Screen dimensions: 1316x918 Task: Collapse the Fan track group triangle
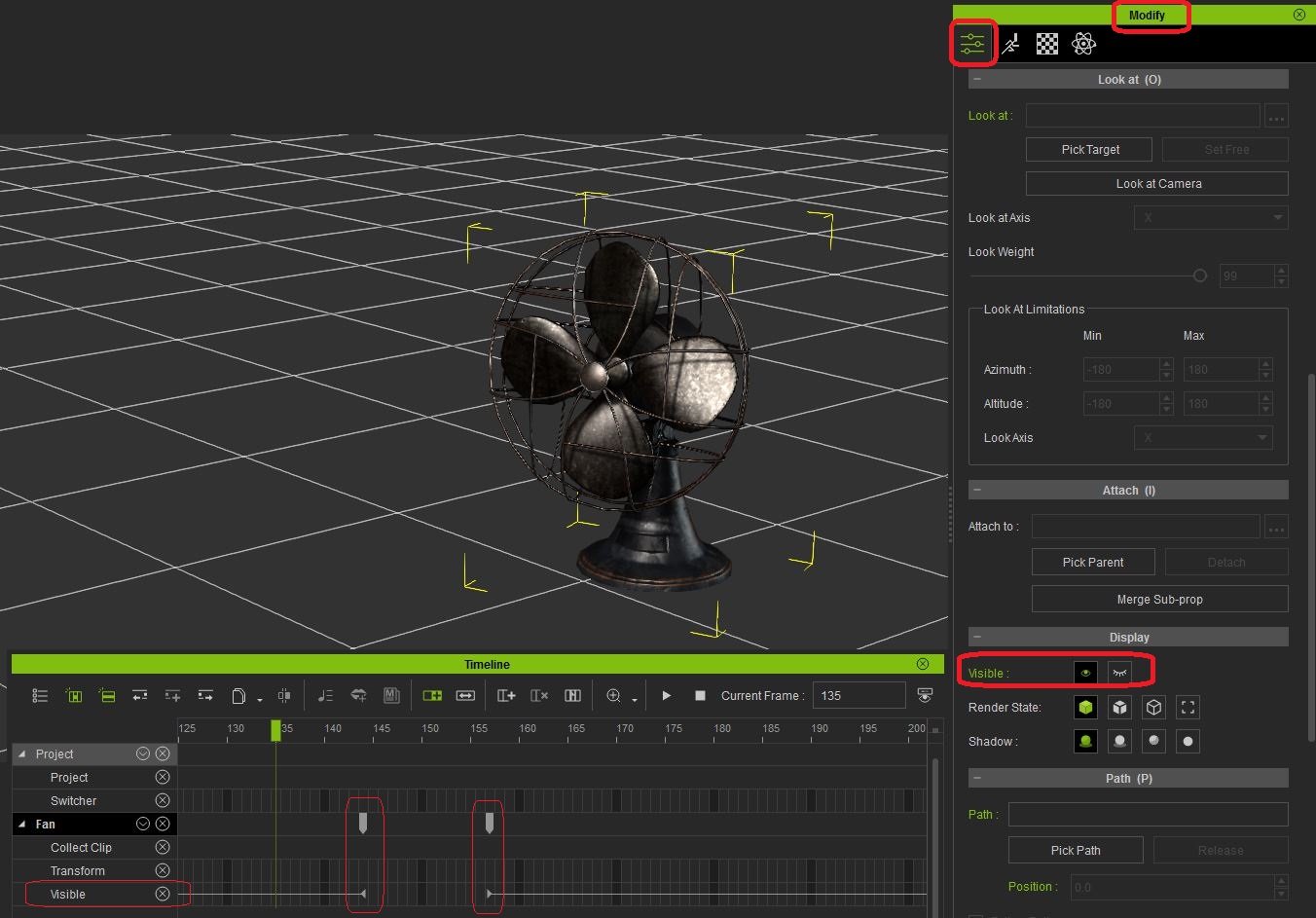[22, 824]
